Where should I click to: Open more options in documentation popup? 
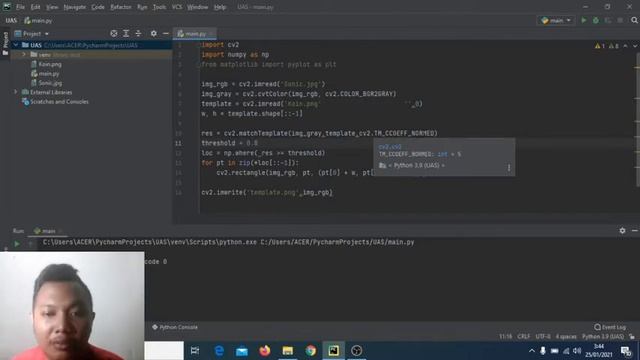click(x=509, y=168)
